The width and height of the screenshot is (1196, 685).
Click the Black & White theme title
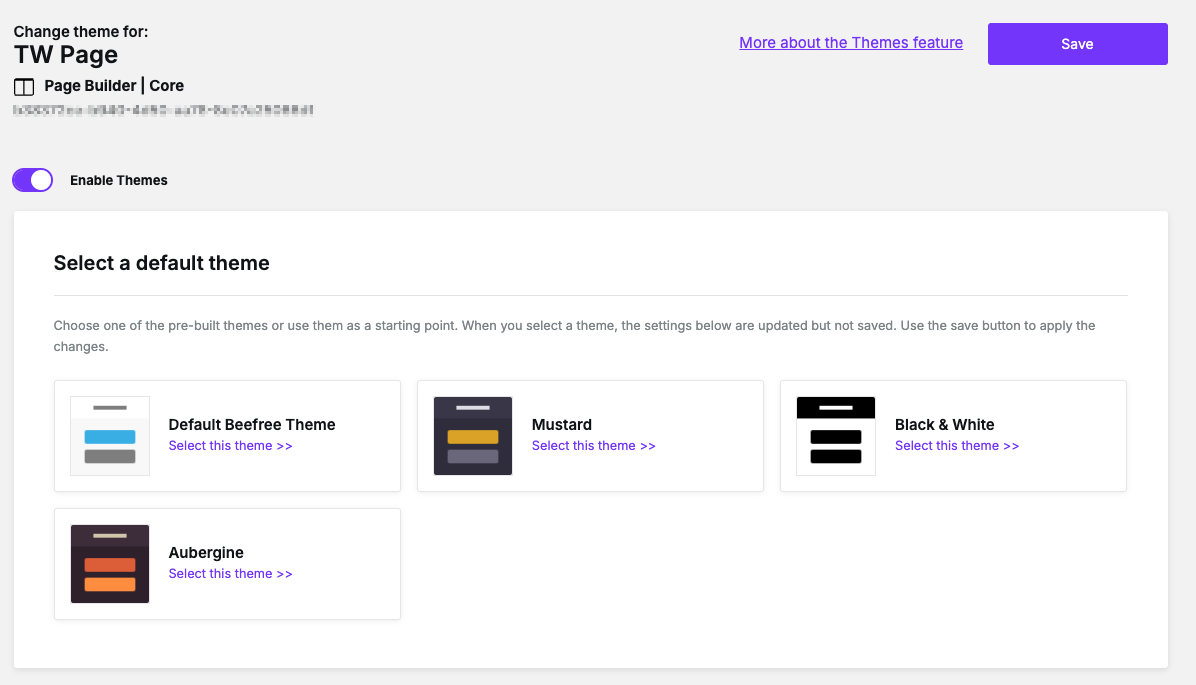click(944, 425)
